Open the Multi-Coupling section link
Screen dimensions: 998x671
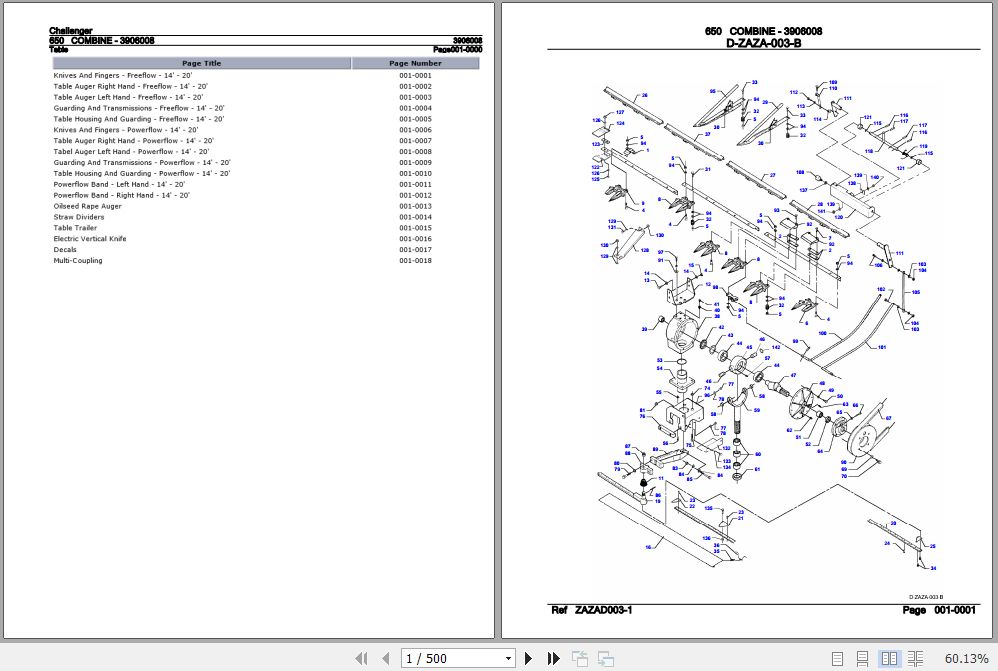point(78,260)
